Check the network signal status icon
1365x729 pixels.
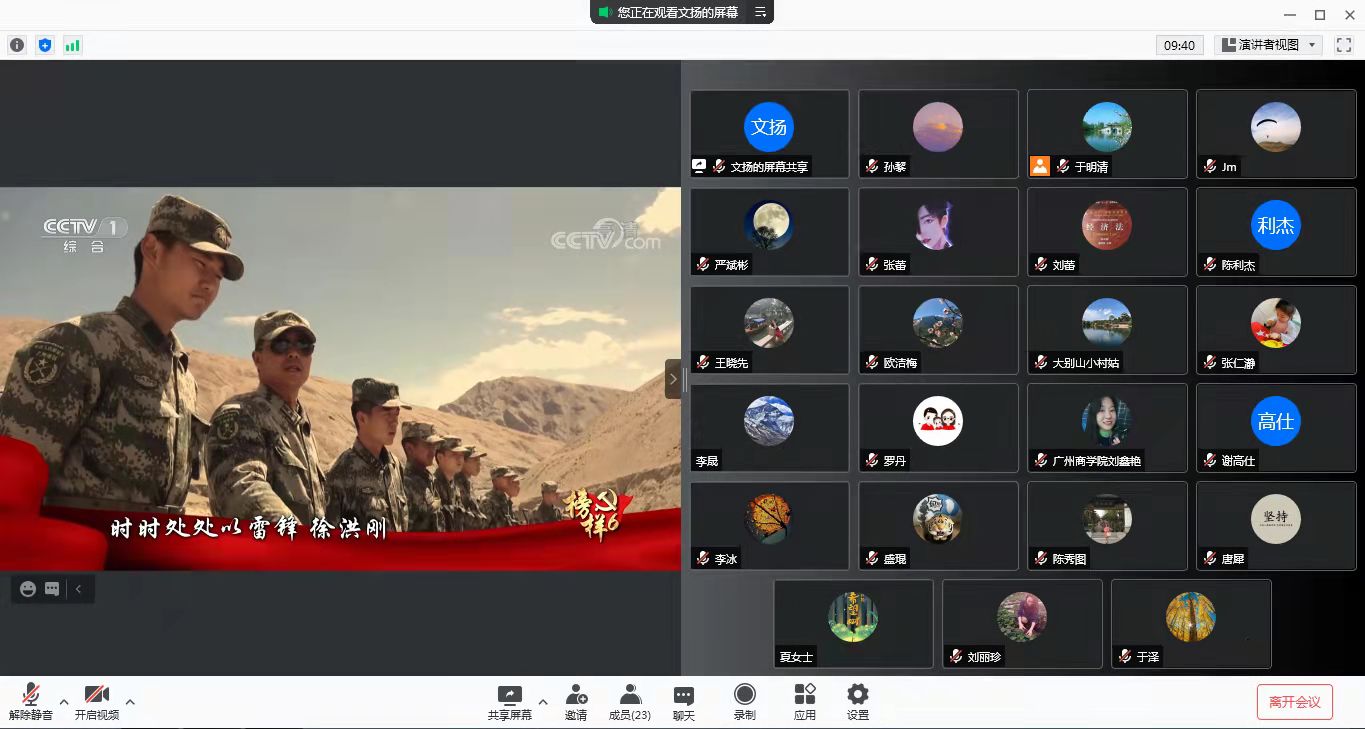(71, 45)
